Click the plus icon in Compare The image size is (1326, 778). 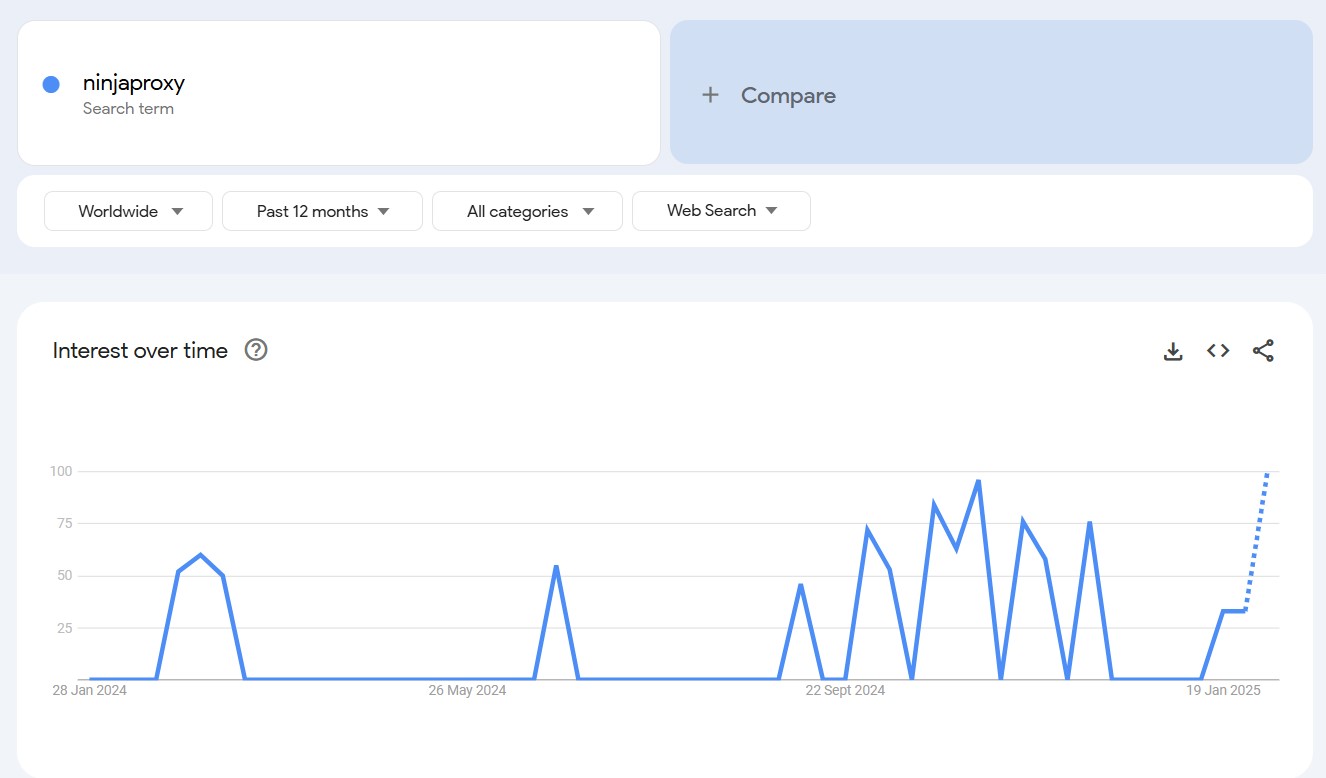[x=710, y=95]
